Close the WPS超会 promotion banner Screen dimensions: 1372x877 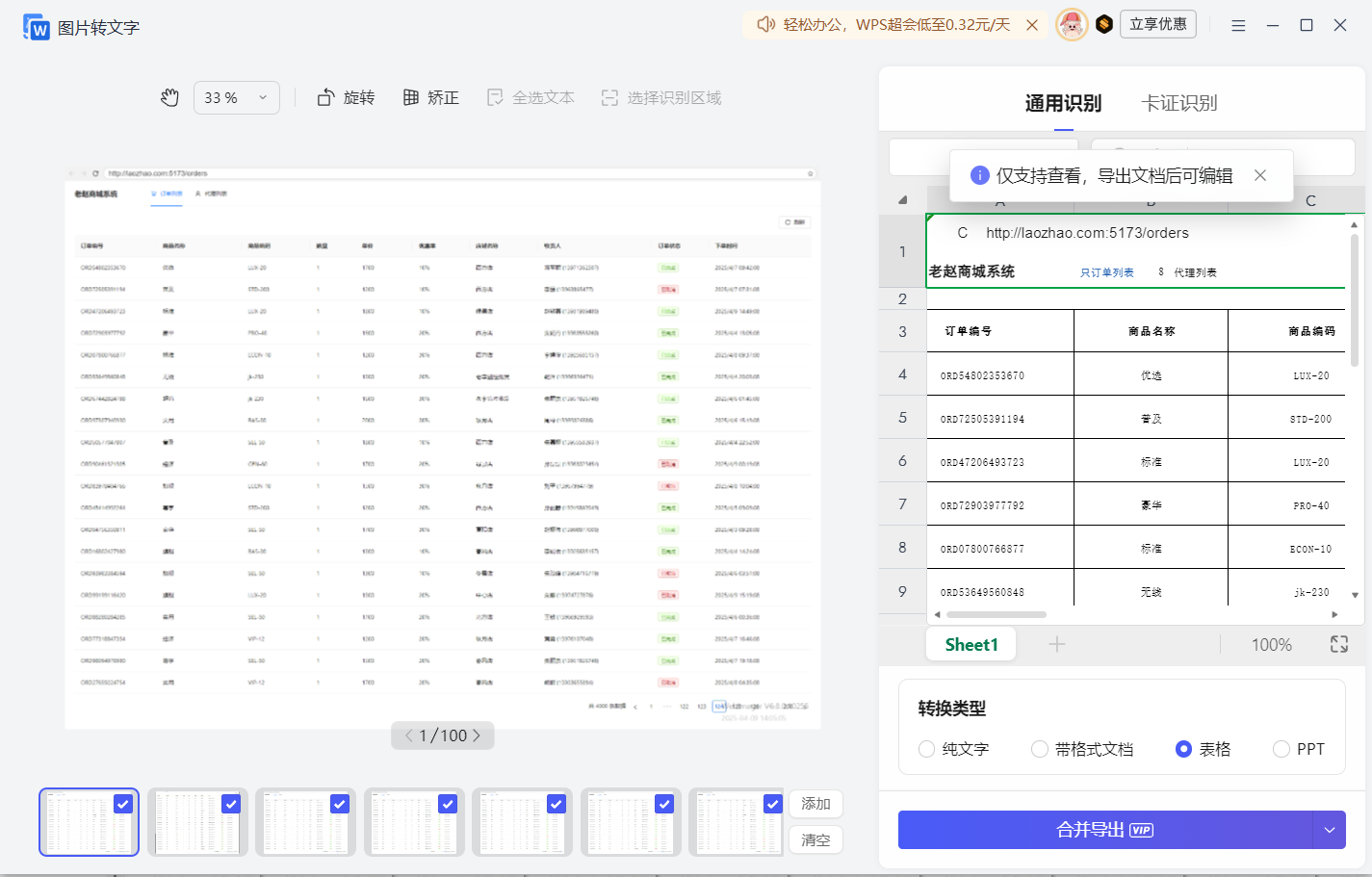[x=1032, y=25]
